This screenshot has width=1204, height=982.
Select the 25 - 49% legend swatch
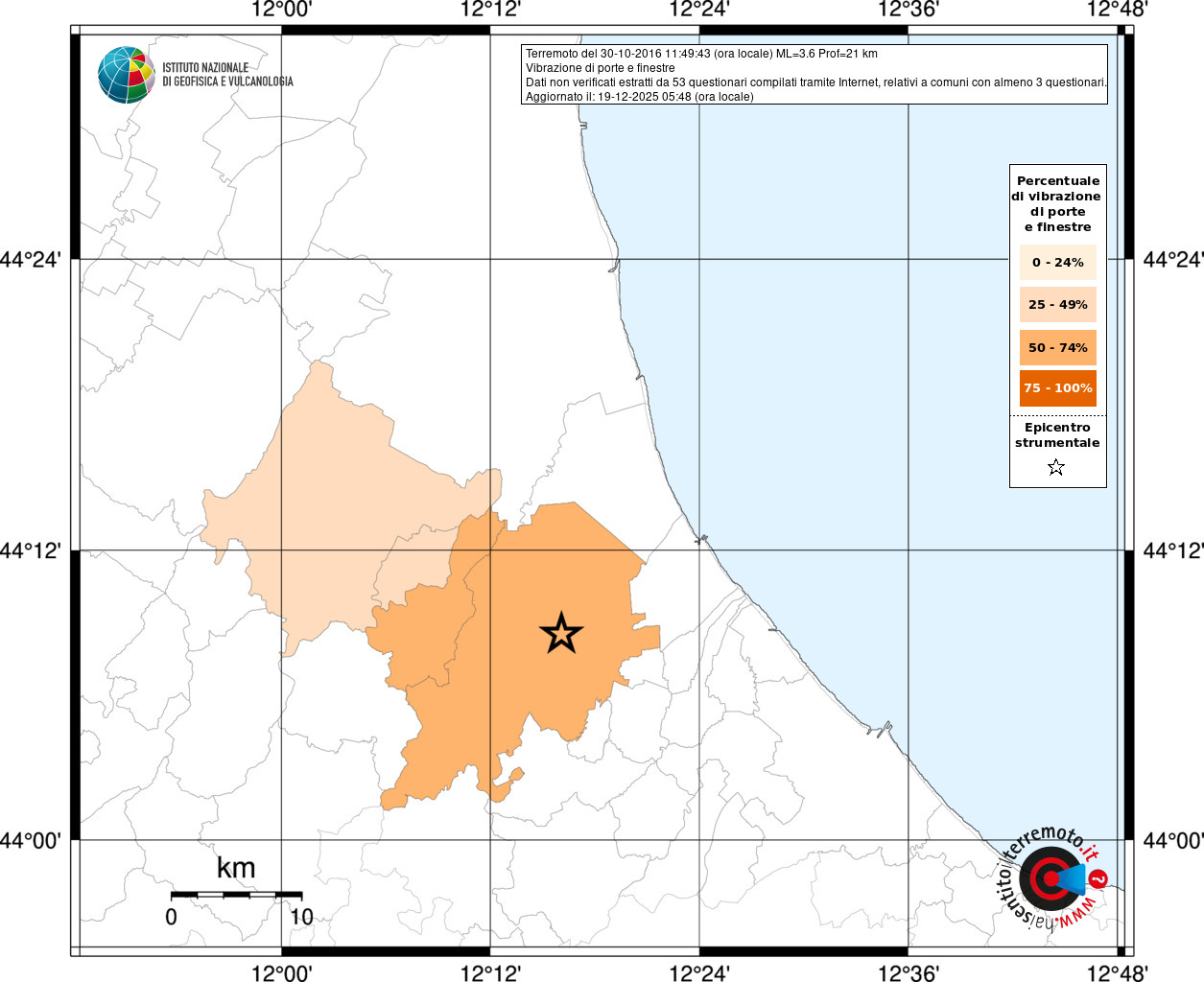pyautogui.click(x=1058, y=304)
